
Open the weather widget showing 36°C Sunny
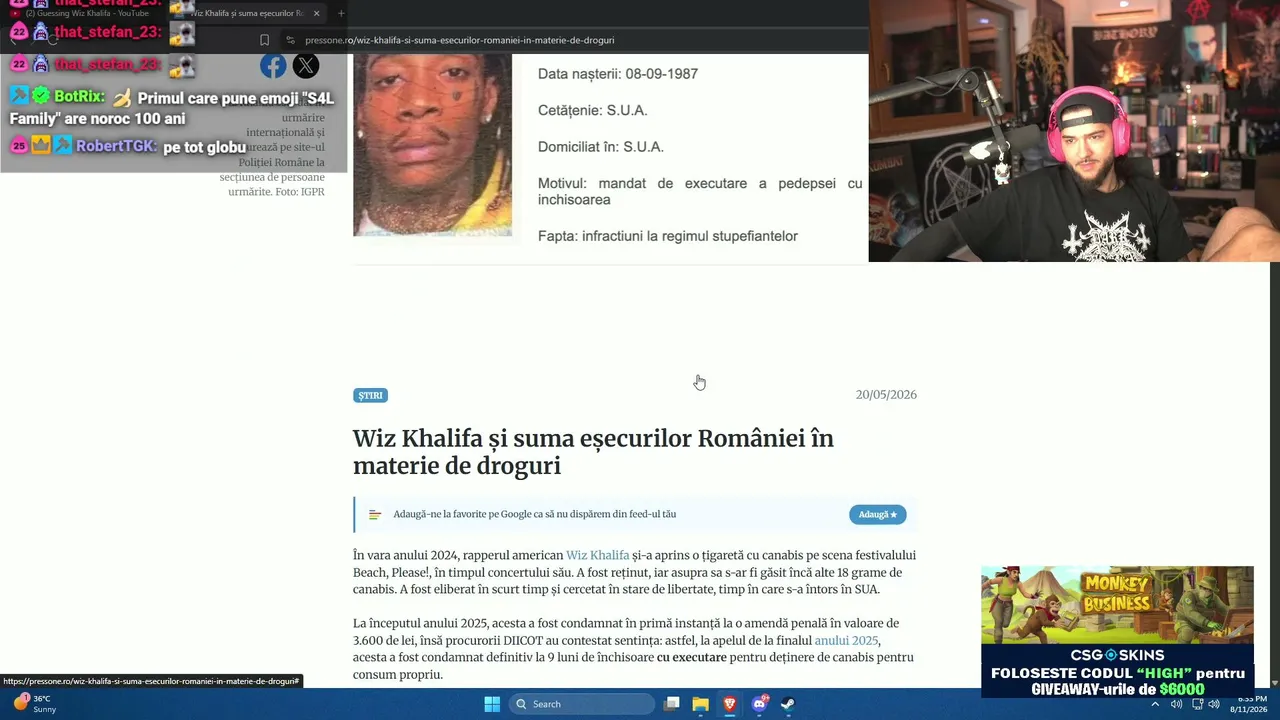point(34,704)
